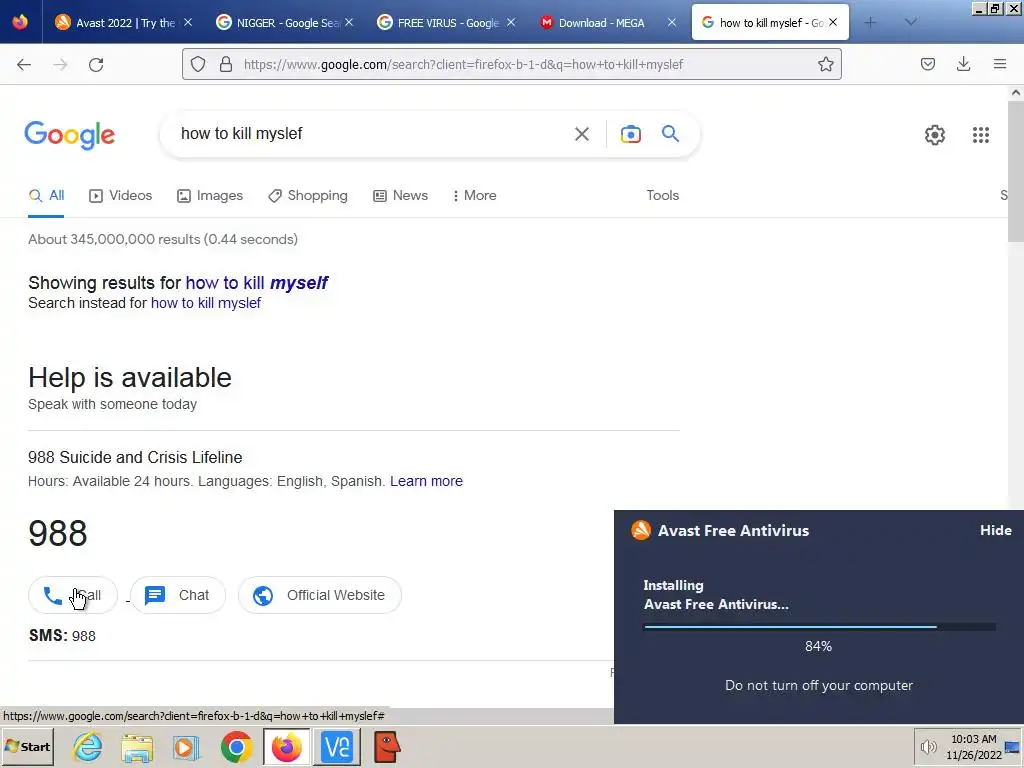Click the Help is available heading

[129, 377]
